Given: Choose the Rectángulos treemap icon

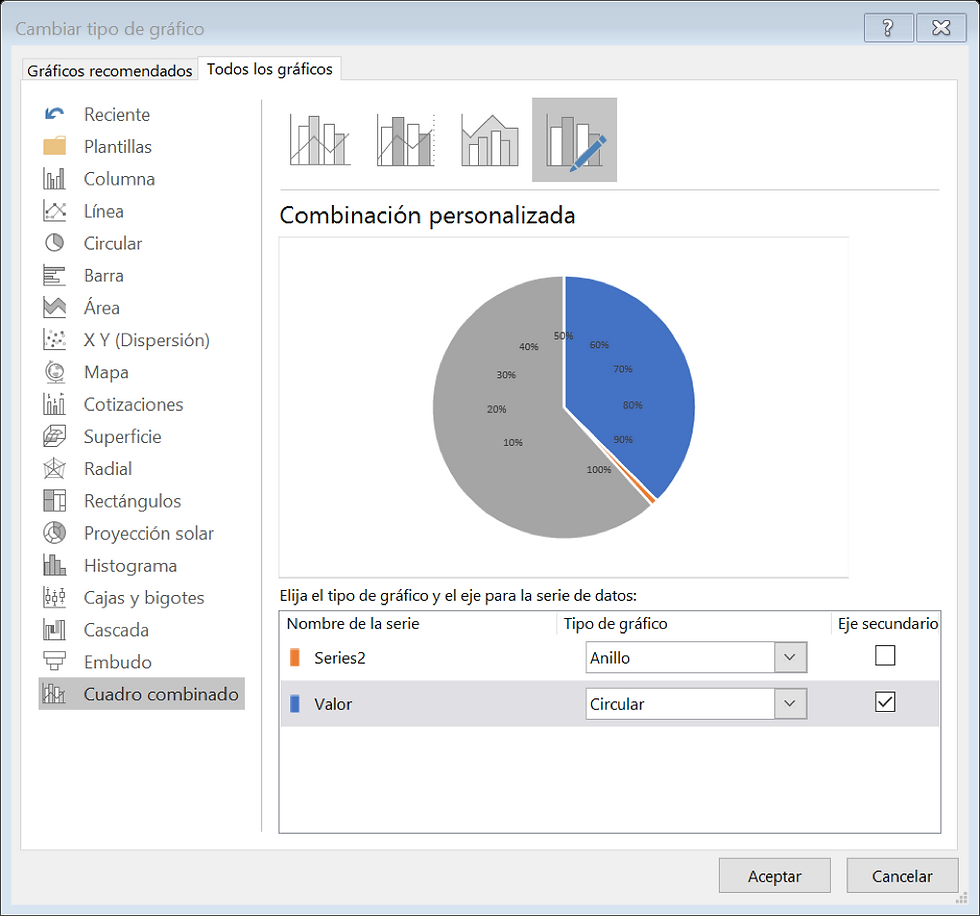Looking at the screenshot, I should [x=54, y=500].
